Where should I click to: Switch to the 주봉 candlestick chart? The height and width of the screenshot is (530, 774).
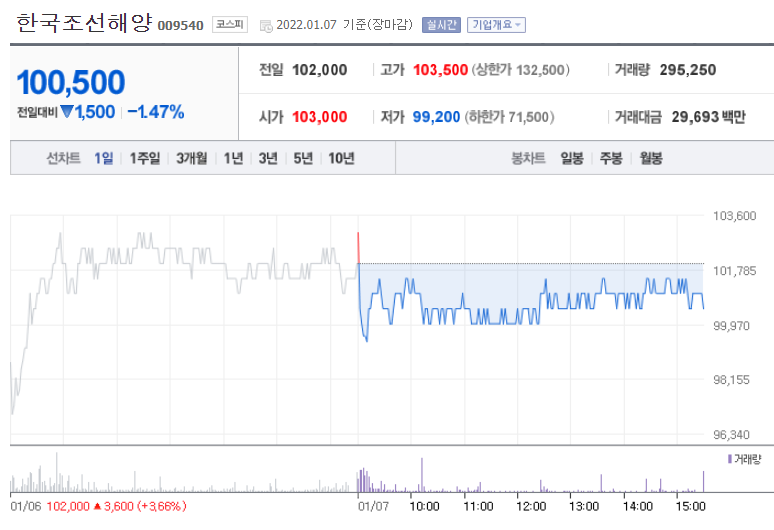click(x=611, y=158)
